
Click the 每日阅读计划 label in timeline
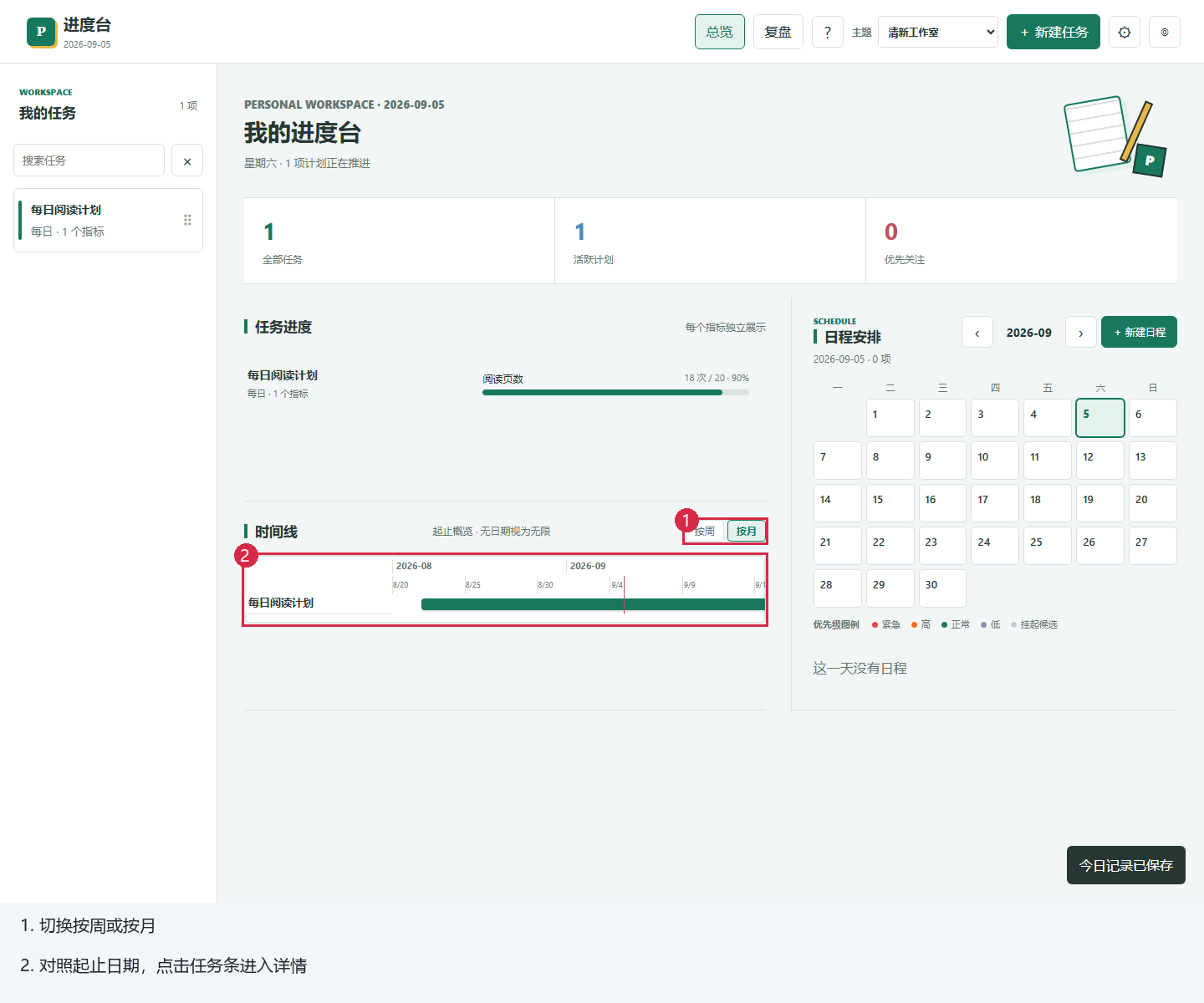[x=281, y=603]
